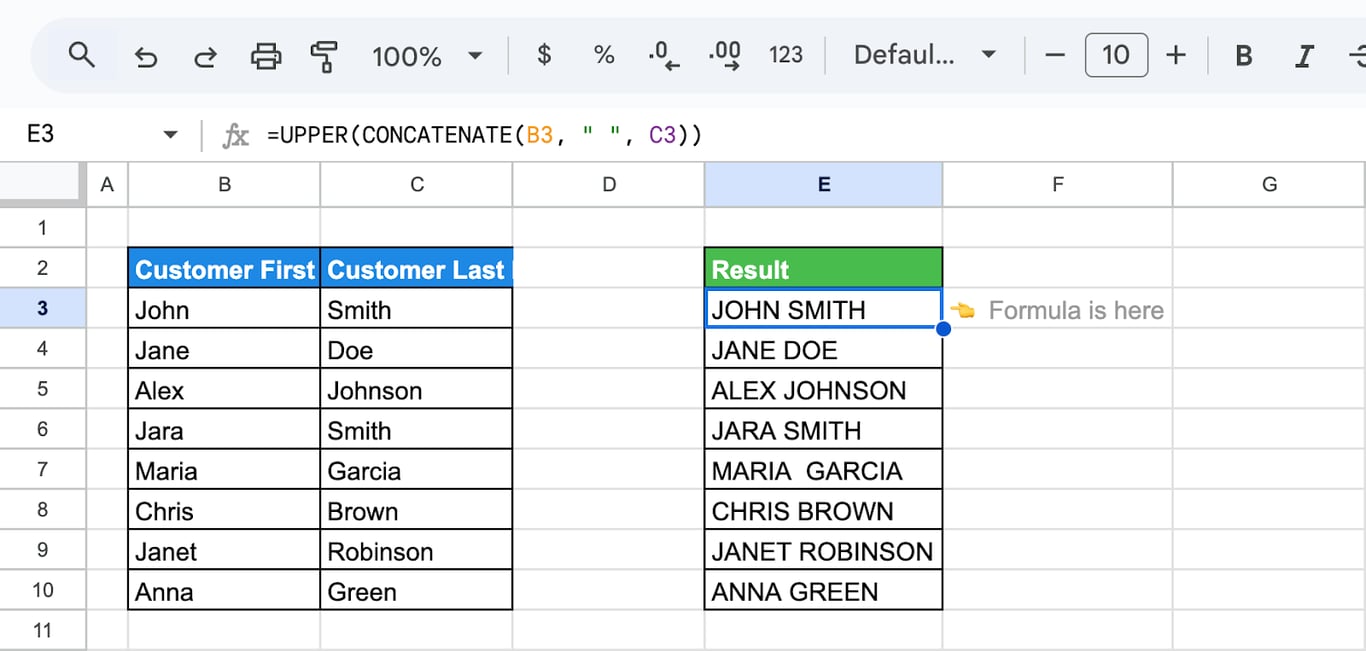Undo the last action

point(146,57)
